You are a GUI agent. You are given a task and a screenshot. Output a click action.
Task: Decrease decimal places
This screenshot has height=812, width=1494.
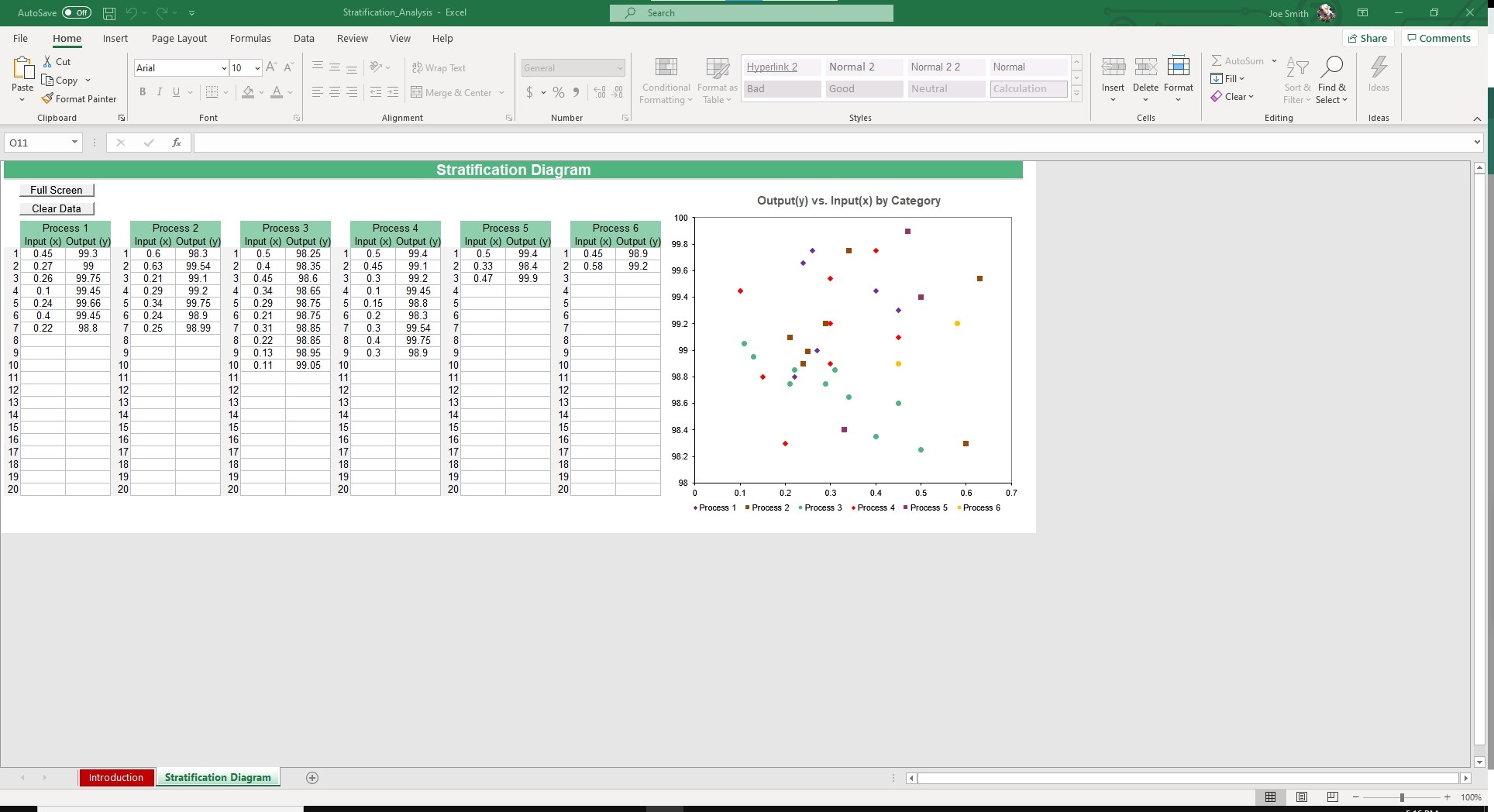[x=618, y=93]
